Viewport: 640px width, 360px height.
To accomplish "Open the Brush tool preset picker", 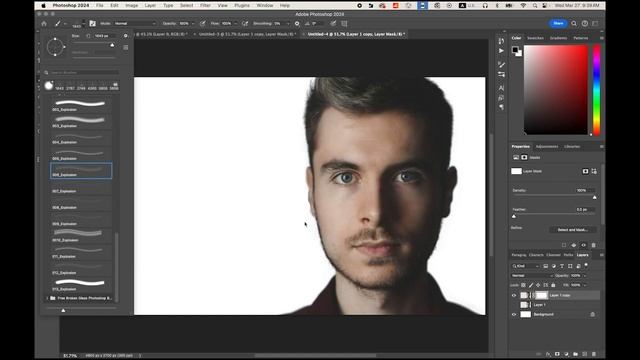I will (x=60, y=24).
